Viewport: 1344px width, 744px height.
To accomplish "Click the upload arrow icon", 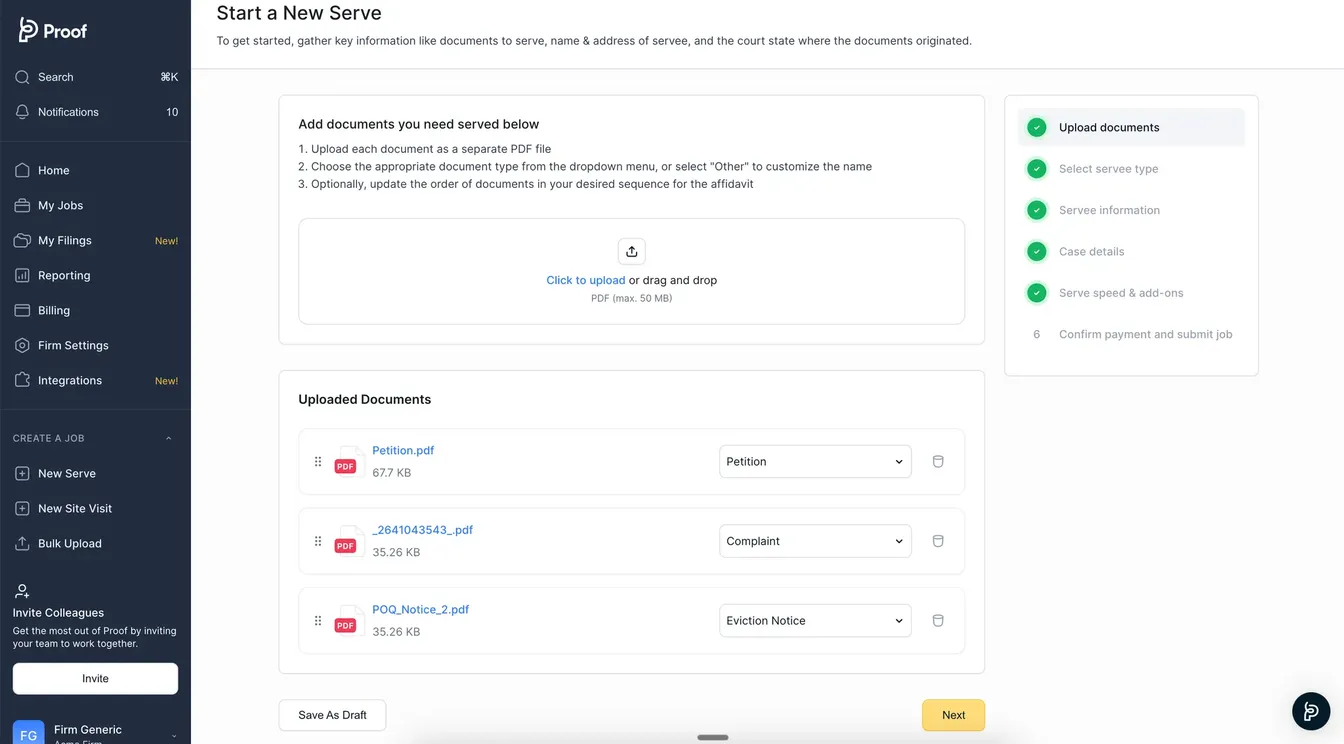I will pos(631,251).
